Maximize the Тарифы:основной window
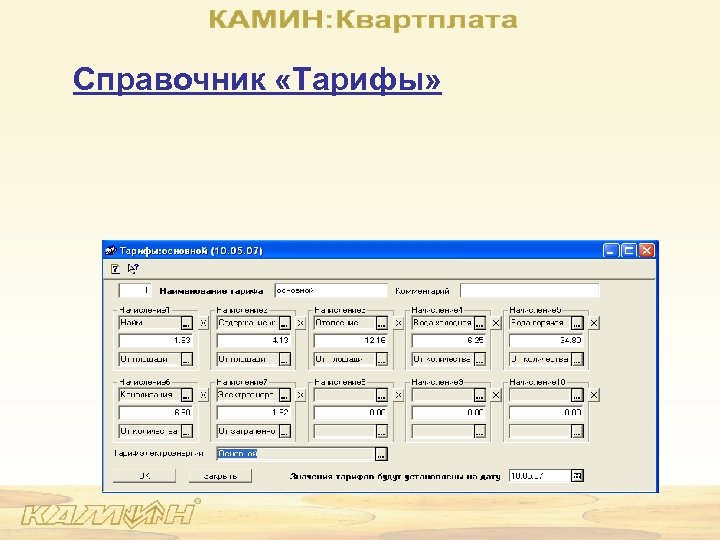 [x=628, y=251]
